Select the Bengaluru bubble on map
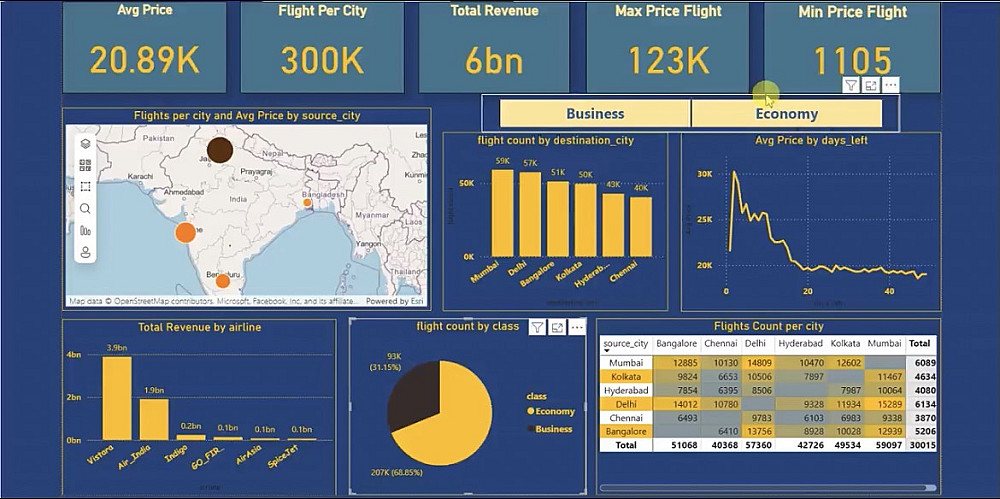Viewport: 1000px width, 499px height. tap(223, 281)
